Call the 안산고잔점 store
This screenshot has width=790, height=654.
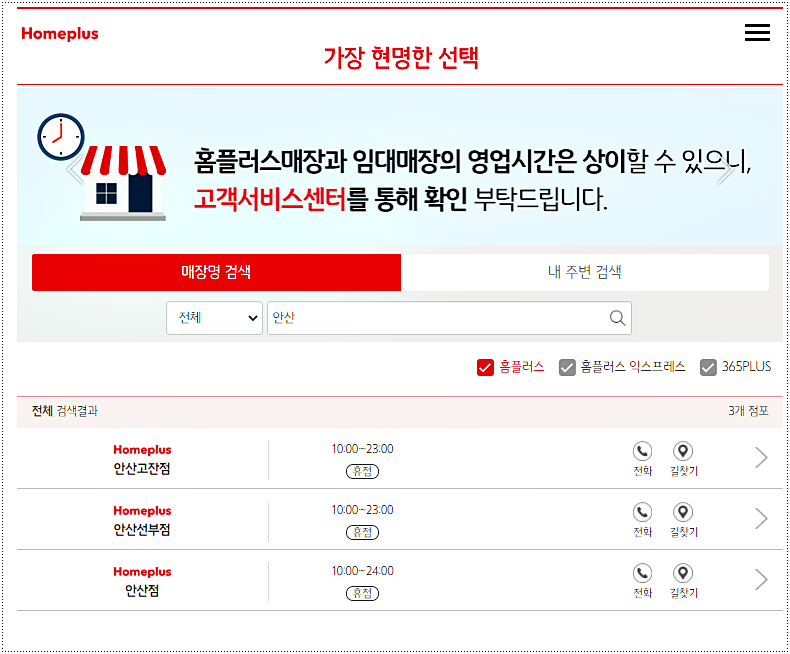[642, 459]
